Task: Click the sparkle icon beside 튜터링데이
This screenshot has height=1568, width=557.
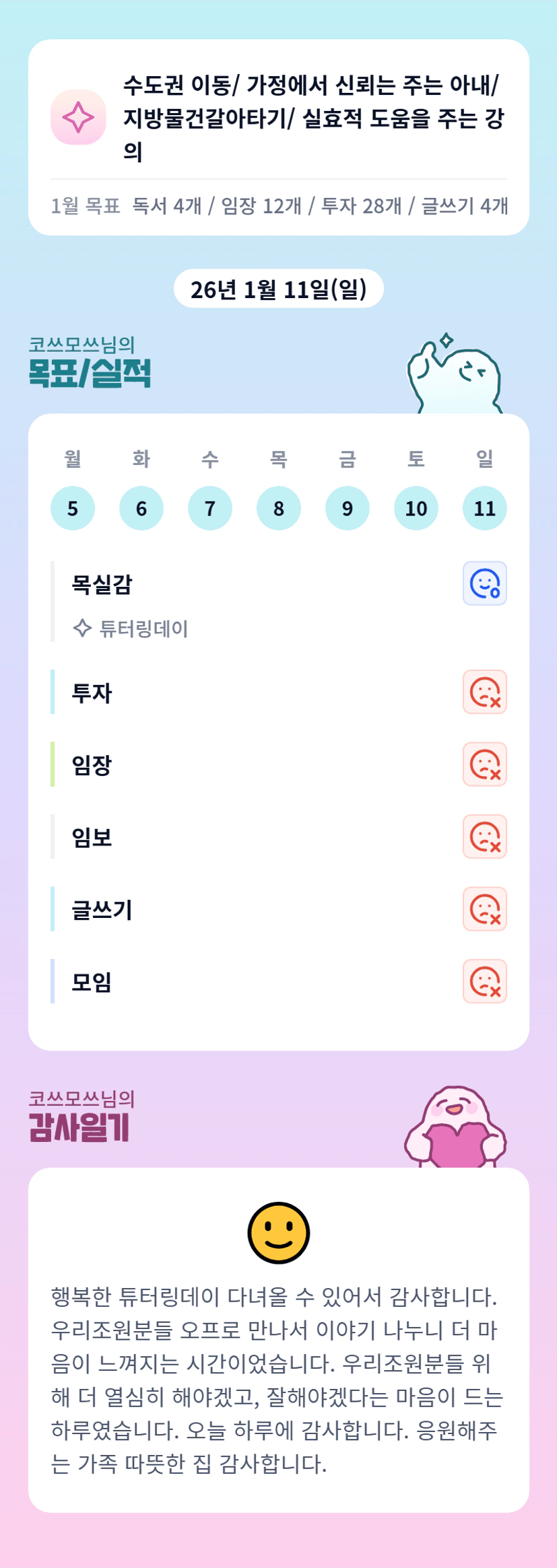Action: (82, 629)
